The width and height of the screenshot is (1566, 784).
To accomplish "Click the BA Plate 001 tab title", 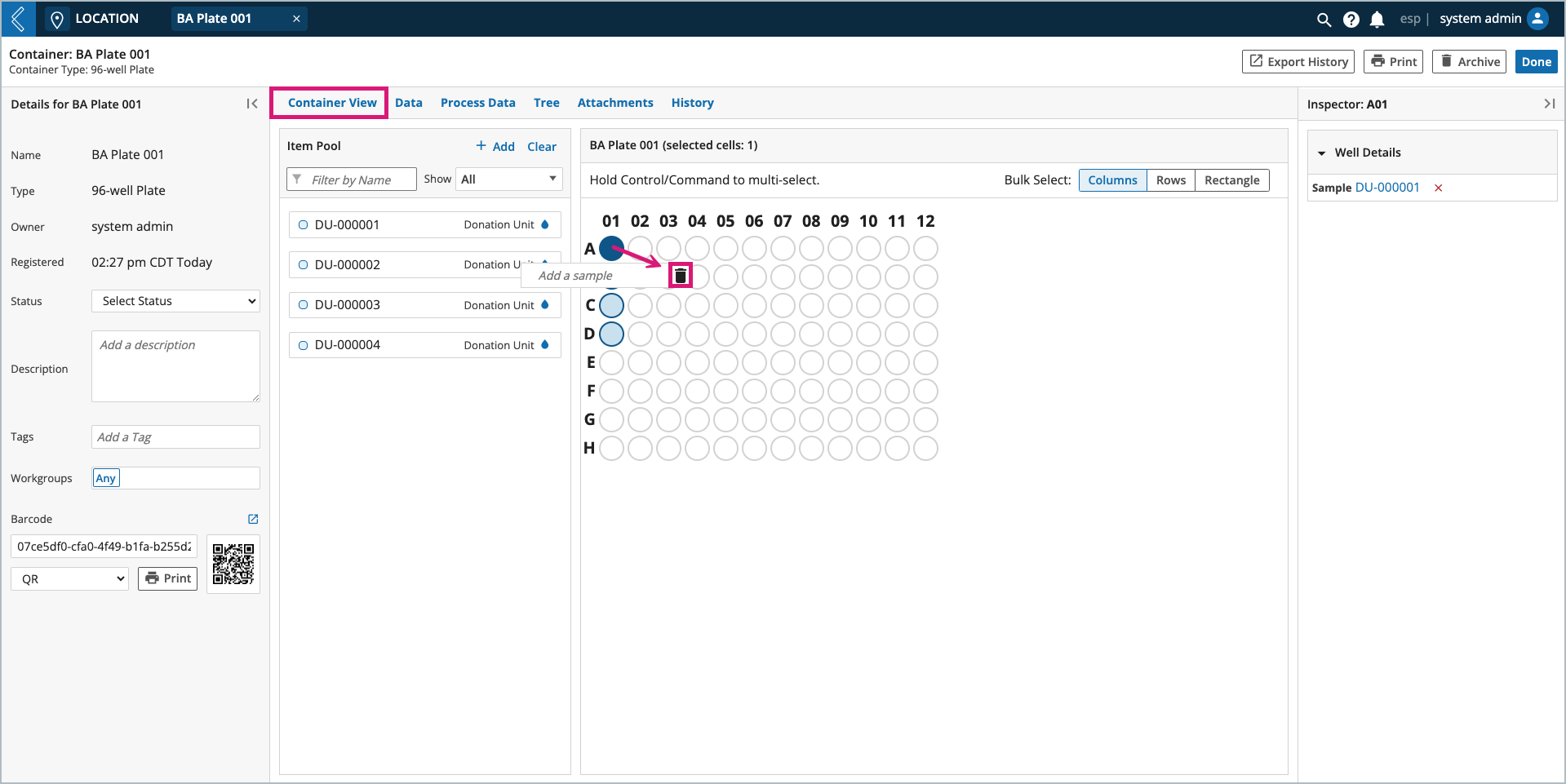I will pos(214,19).
